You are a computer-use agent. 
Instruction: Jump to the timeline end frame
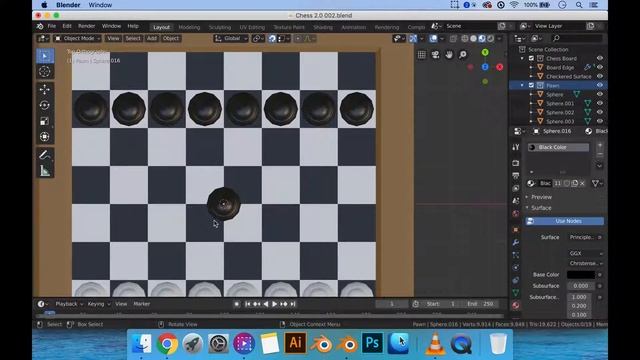click(293, 304)
